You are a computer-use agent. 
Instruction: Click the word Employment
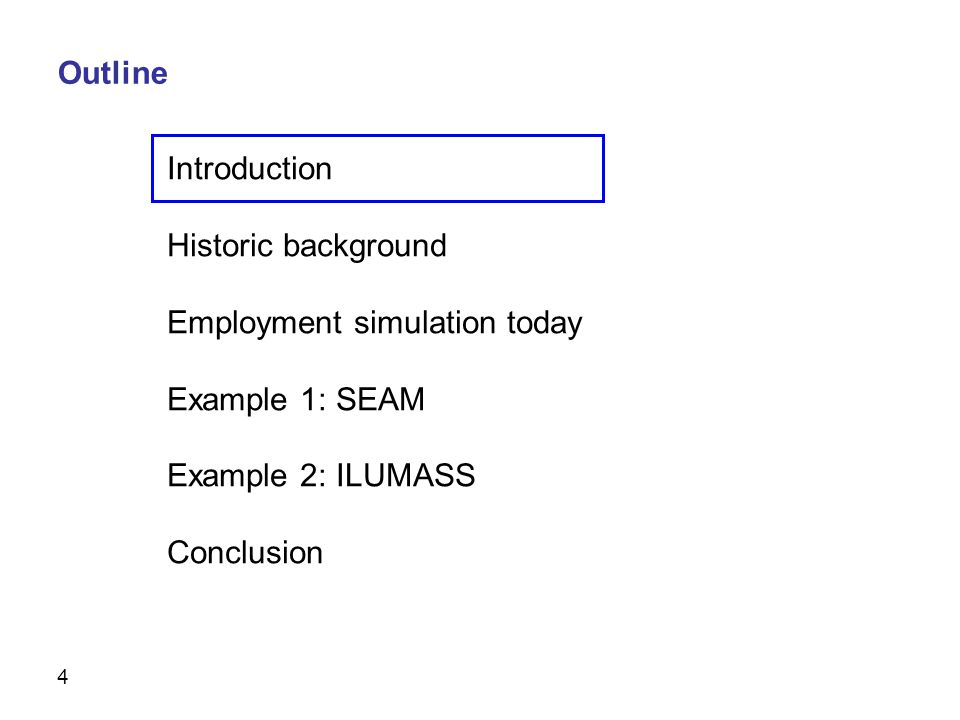pyautogui.click(x=255, y=323)
